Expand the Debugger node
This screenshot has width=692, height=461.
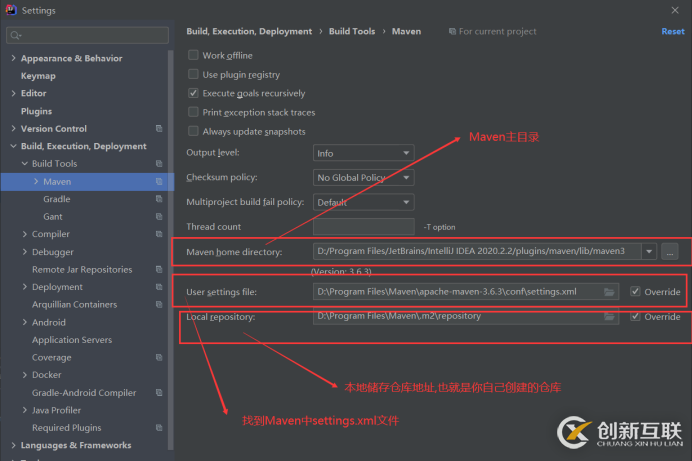[25, 251]
